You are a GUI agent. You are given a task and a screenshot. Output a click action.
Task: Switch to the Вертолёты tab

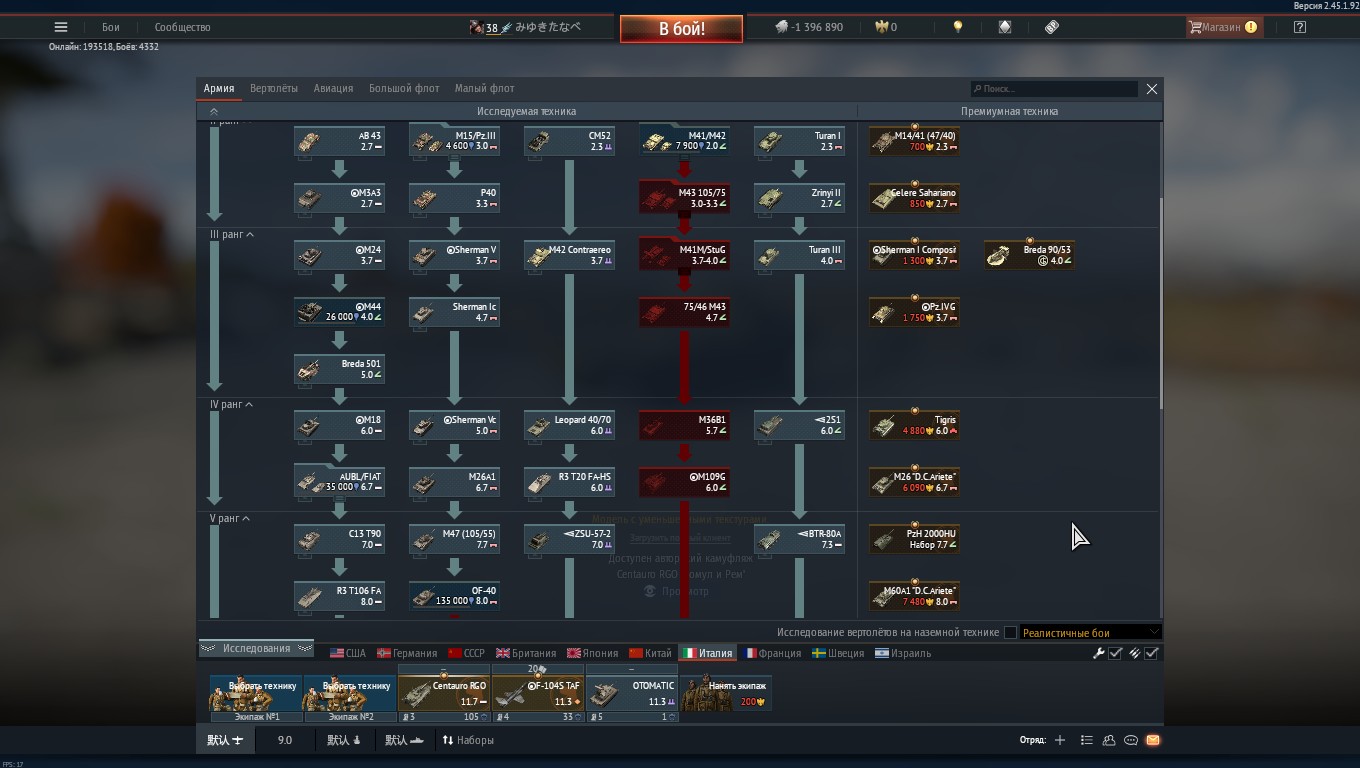[274, 88]
